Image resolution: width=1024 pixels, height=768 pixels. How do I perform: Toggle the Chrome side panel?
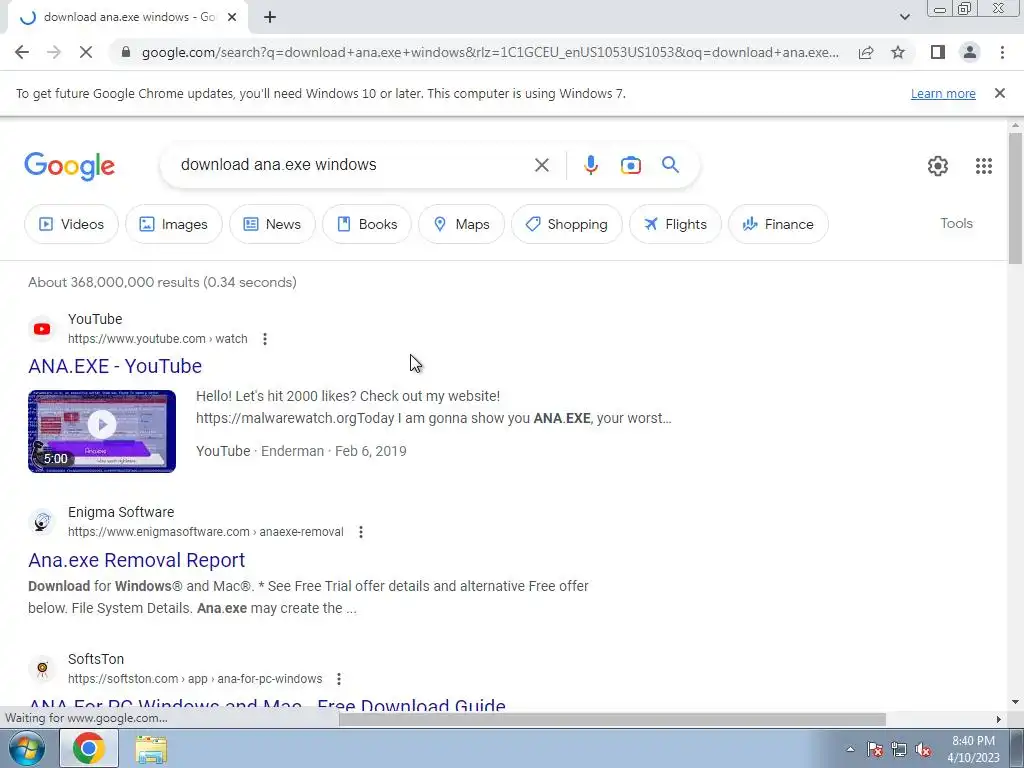(x=938, y=52)
